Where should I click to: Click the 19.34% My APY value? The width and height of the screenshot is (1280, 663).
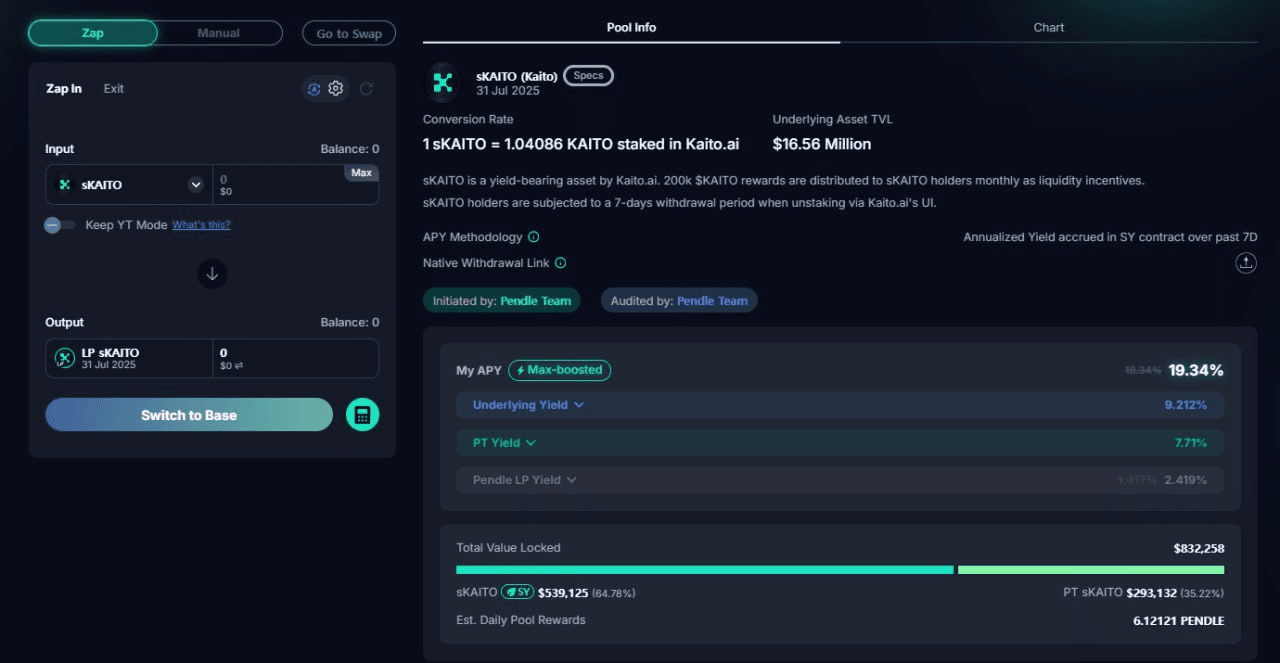coord(1196,370)
